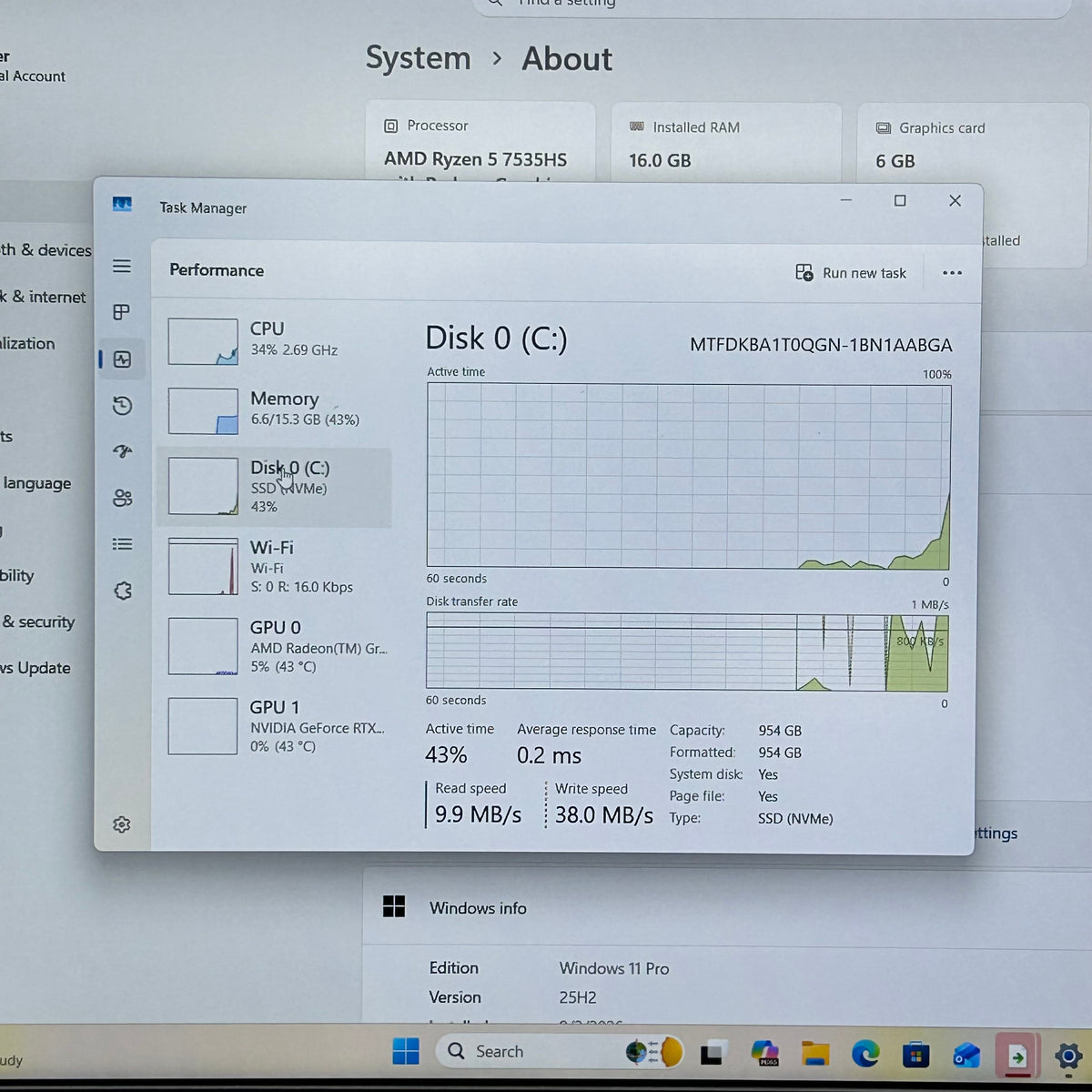The height and width of the screenshot is (1092, 1092).
Task: Open Task View from the taskbar
Action: pos(712,1053)
